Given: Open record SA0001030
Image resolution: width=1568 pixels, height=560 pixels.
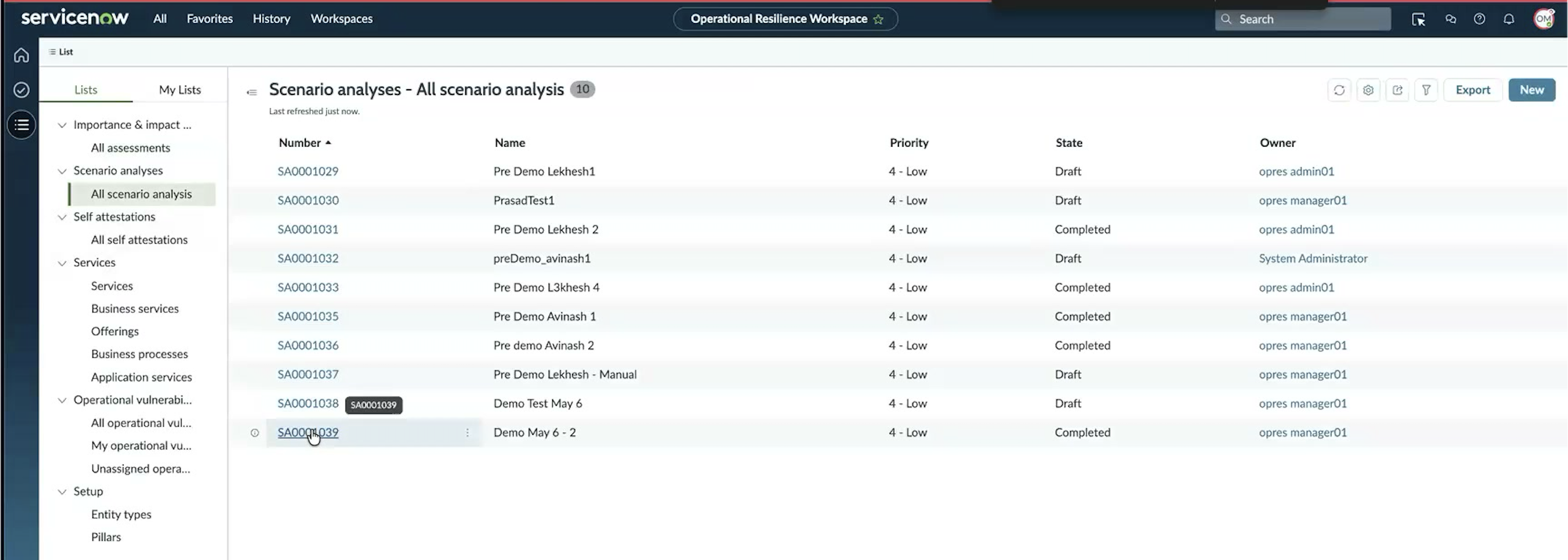Looking at the screenshot, I should click(308, 201).
